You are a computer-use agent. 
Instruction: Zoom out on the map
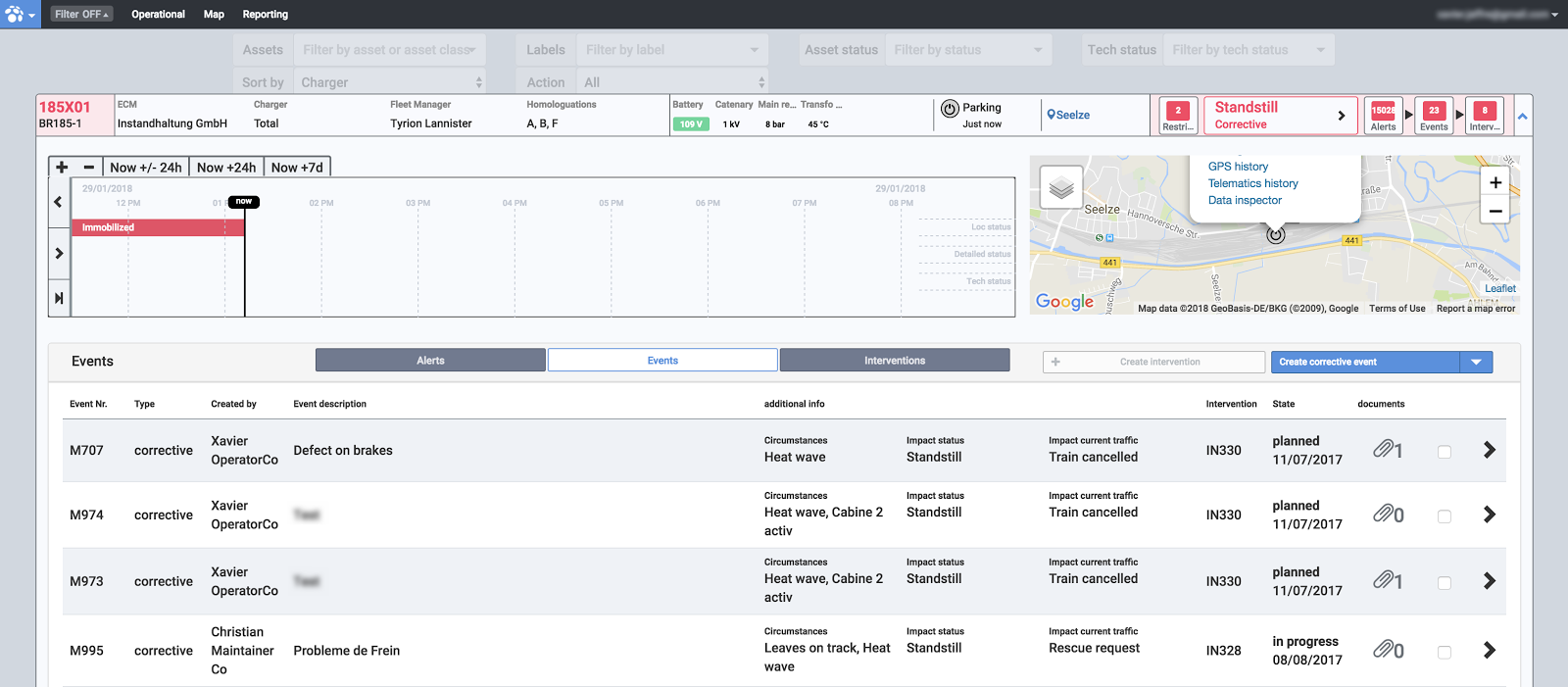[1495, 210]
